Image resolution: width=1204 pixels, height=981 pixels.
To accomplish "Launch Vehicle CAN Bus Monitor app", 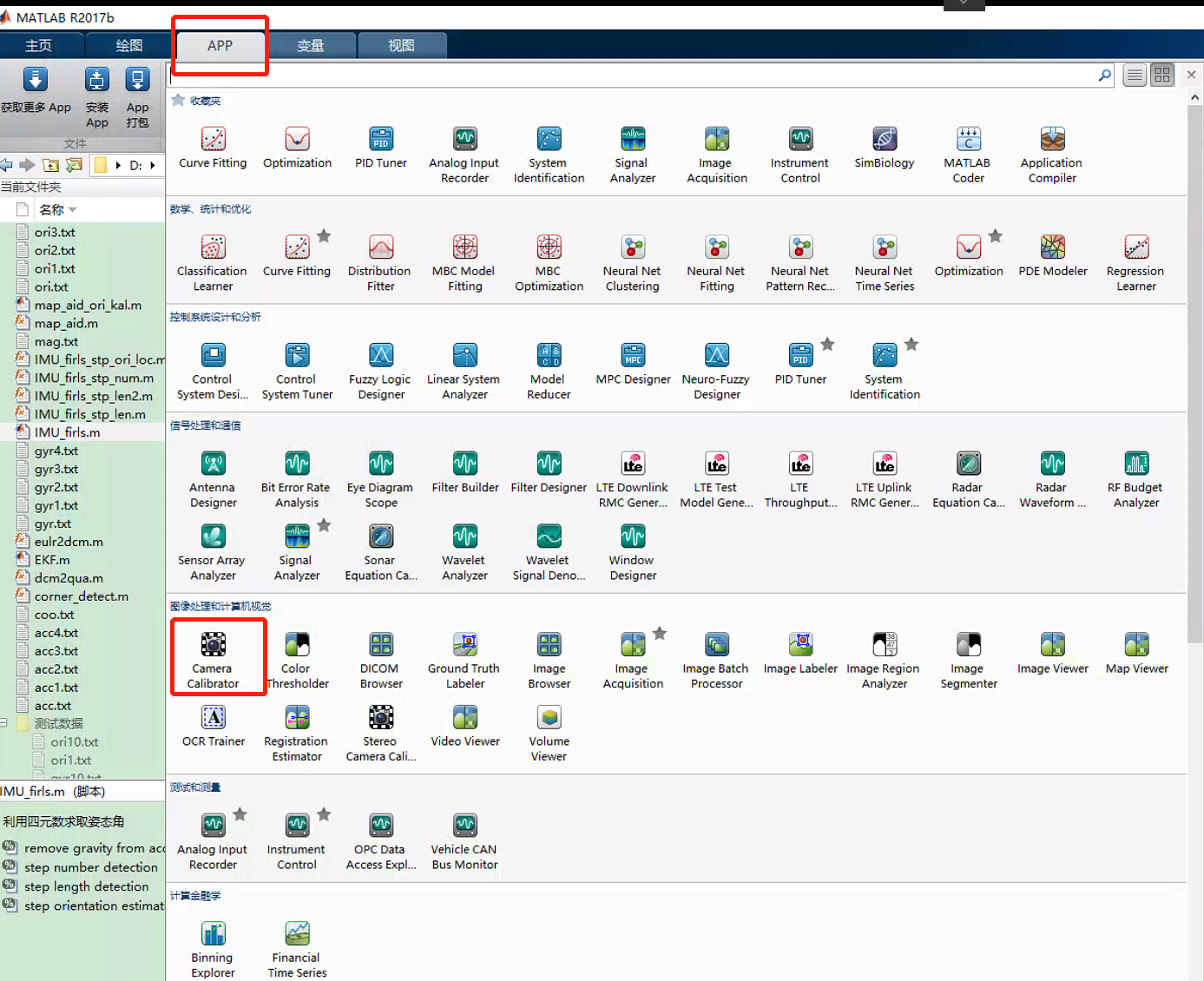I will pyautogui.click(x=464, y=840).
